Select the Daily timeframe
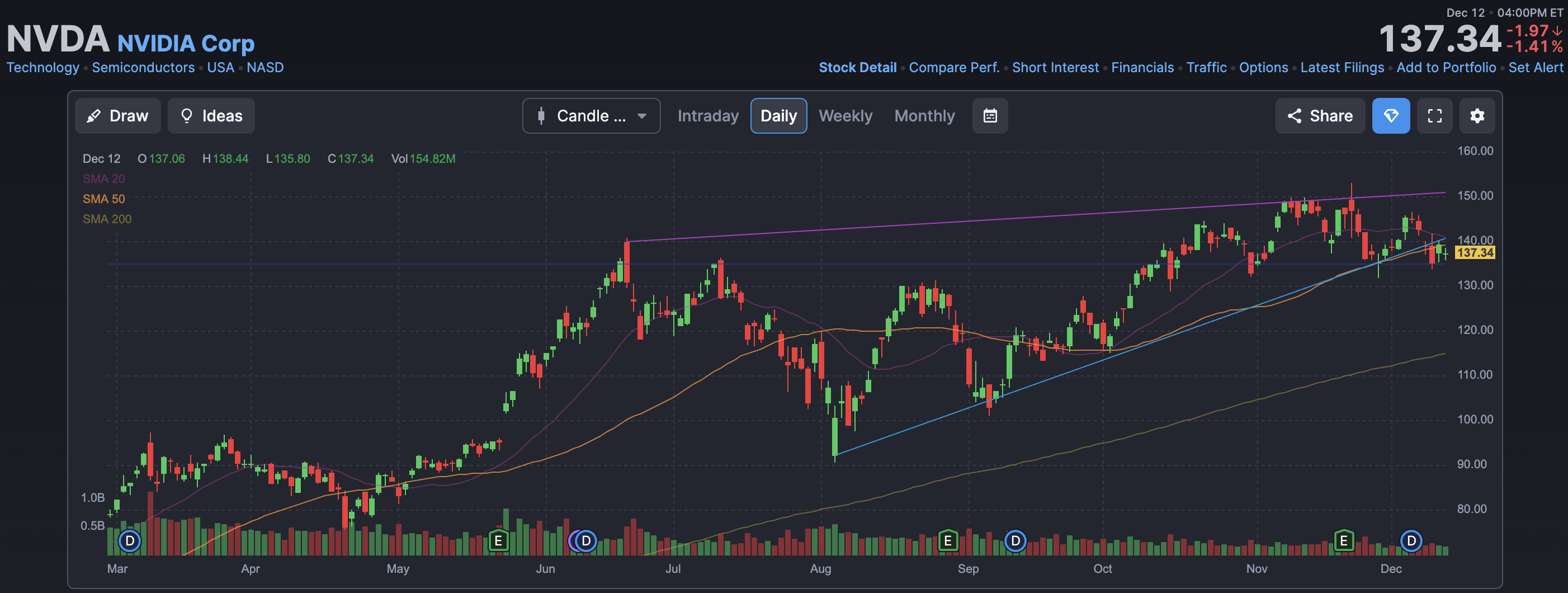1568x593 pixels. coord(778,116)
